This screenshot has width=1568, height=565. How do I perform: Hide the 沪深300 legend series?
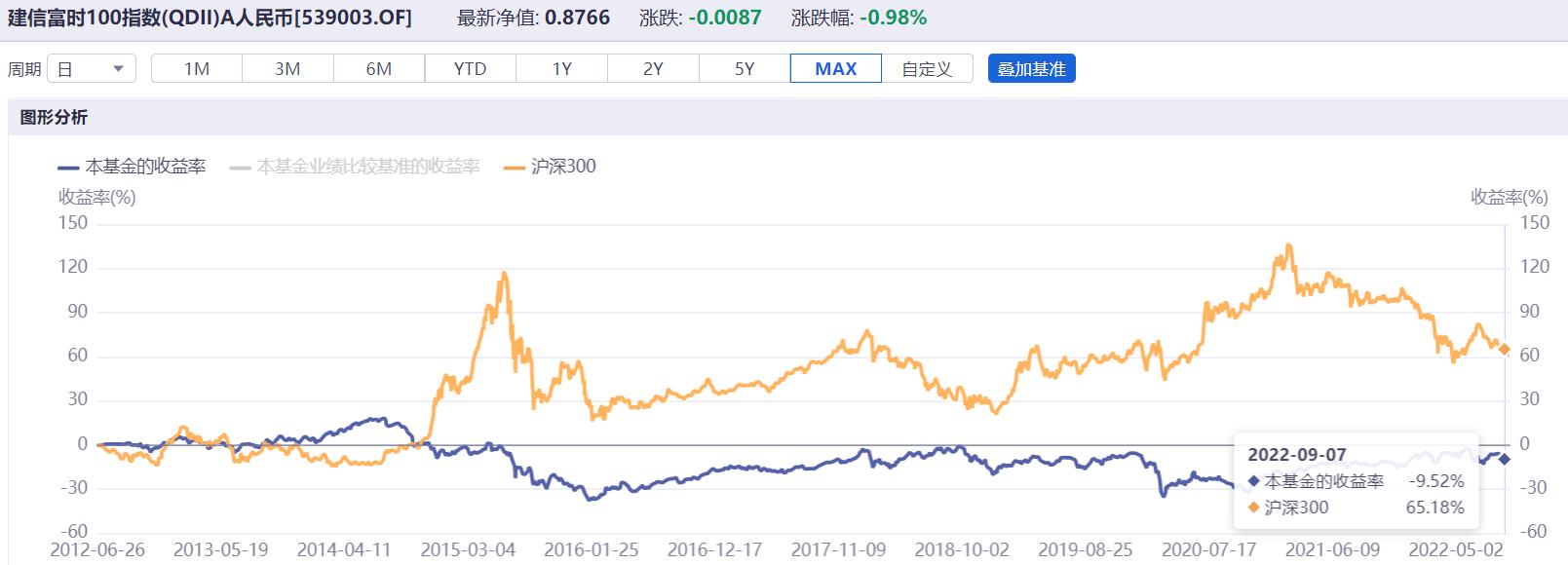[551, 167]
